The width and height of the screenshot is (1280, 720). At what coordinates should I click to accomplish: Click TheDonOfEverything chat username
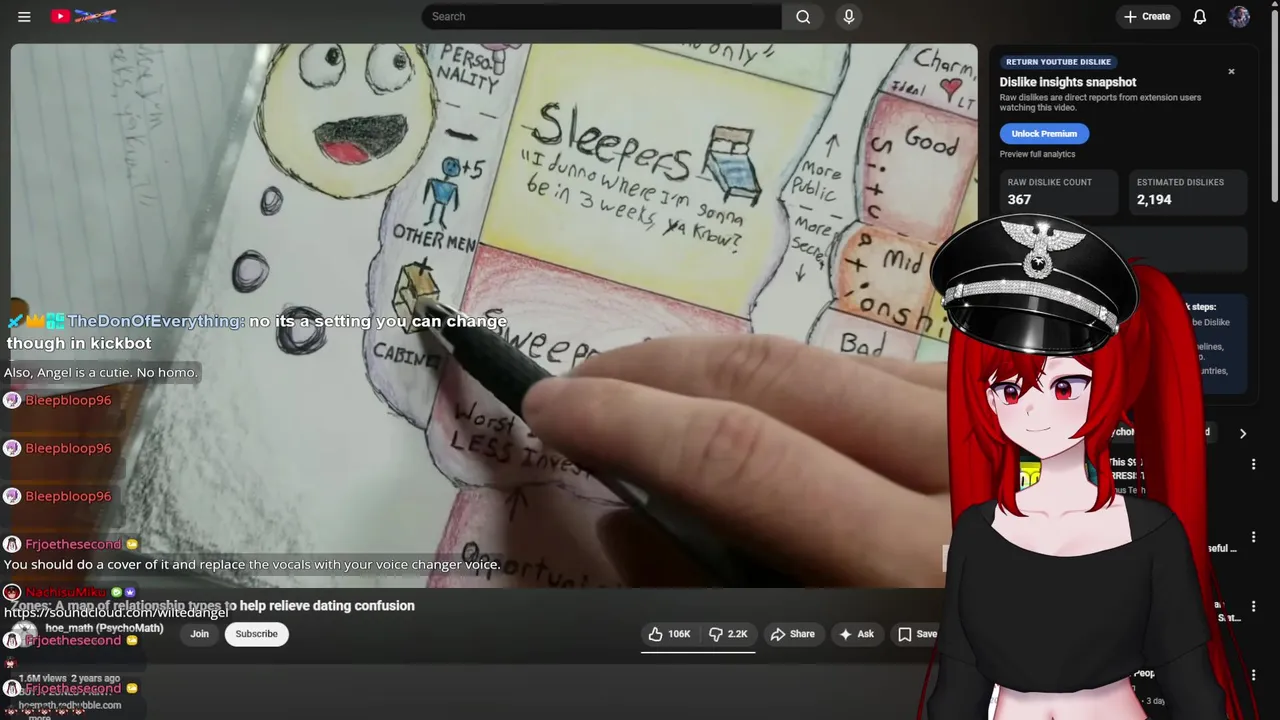154,321
